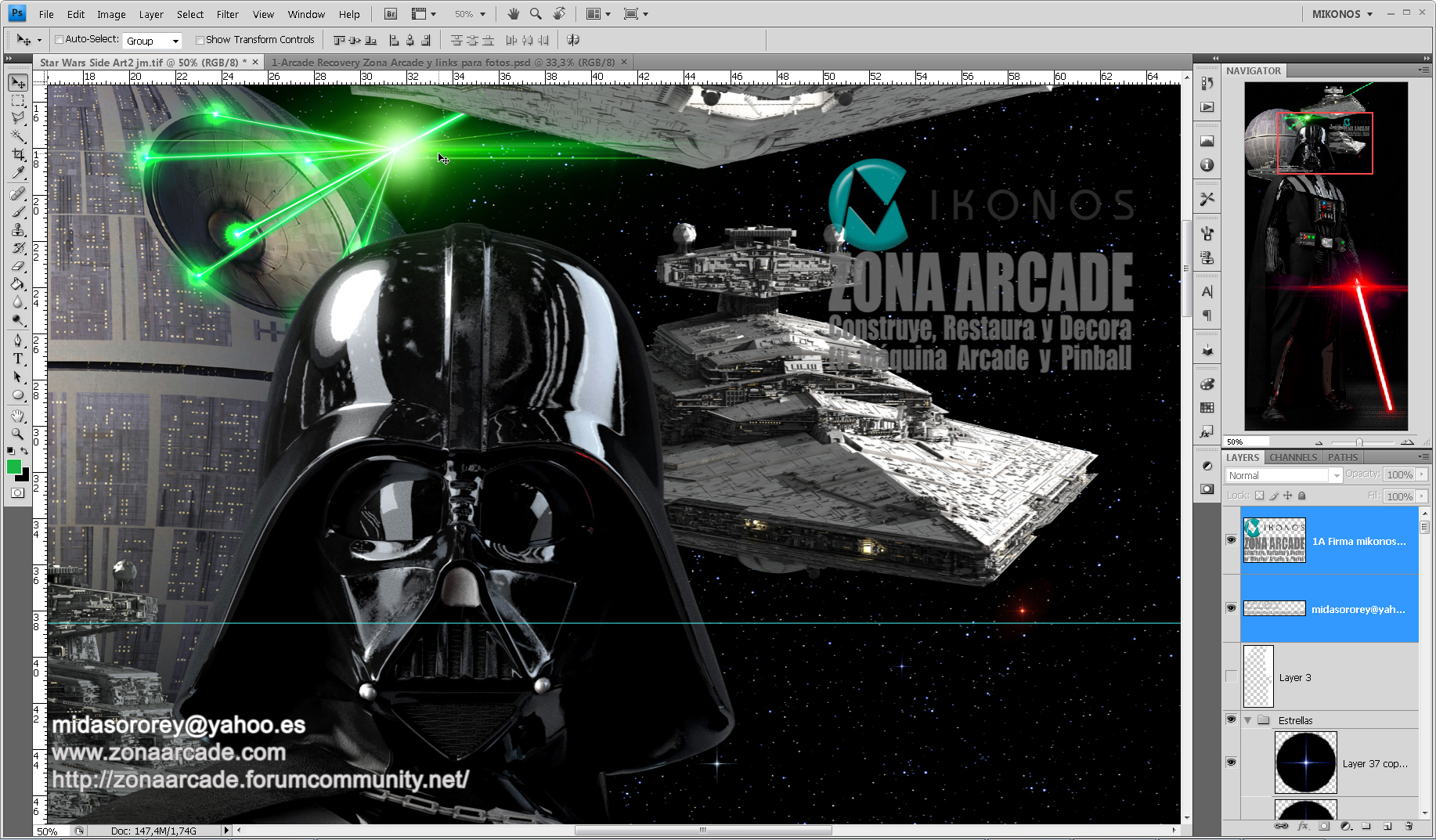Toggle lock all for layer
The image size is (1436, 840).
tap(1302, 496)
